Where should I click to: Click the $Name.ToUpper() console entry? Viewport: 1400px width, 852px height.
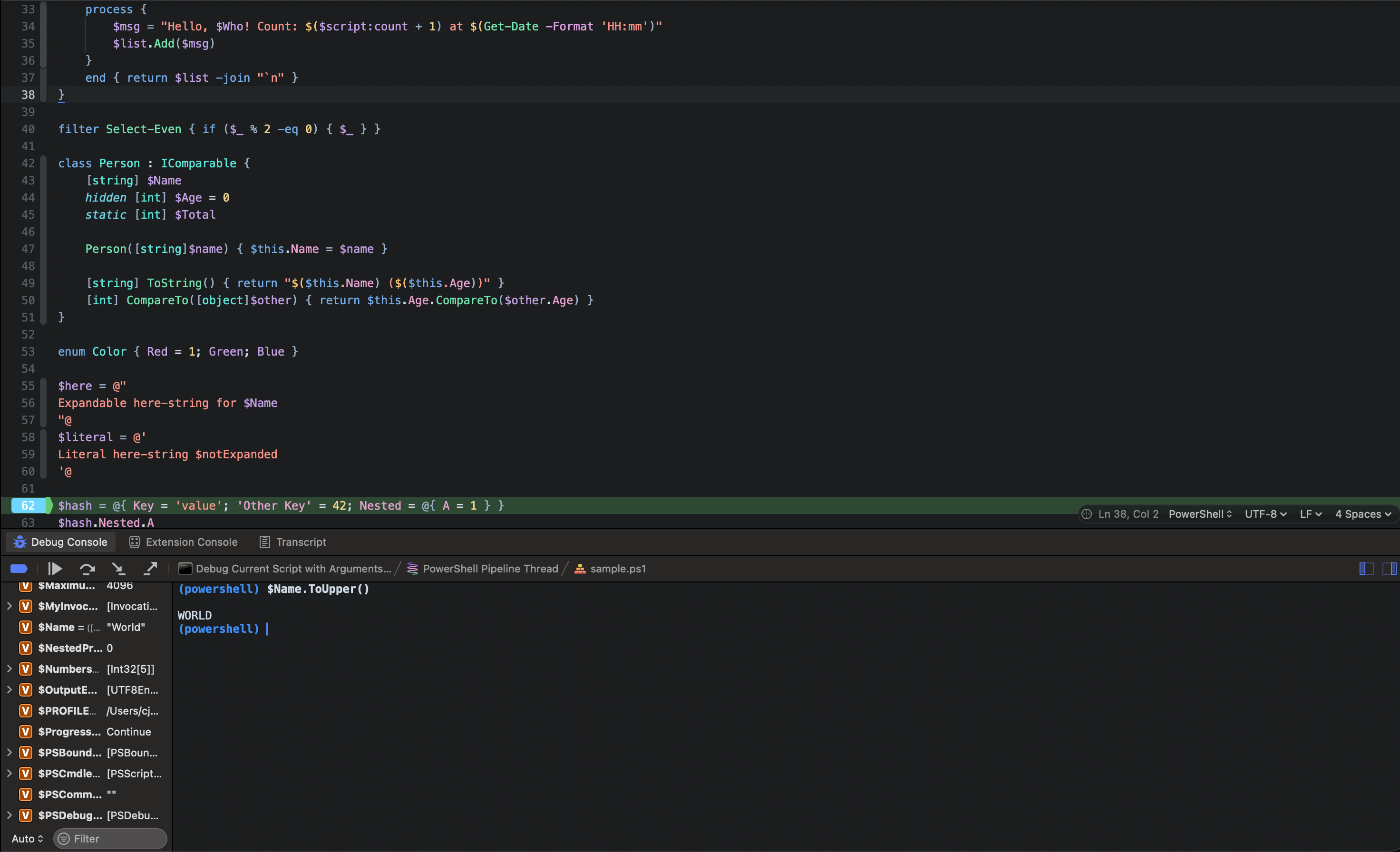click(318, 589)
